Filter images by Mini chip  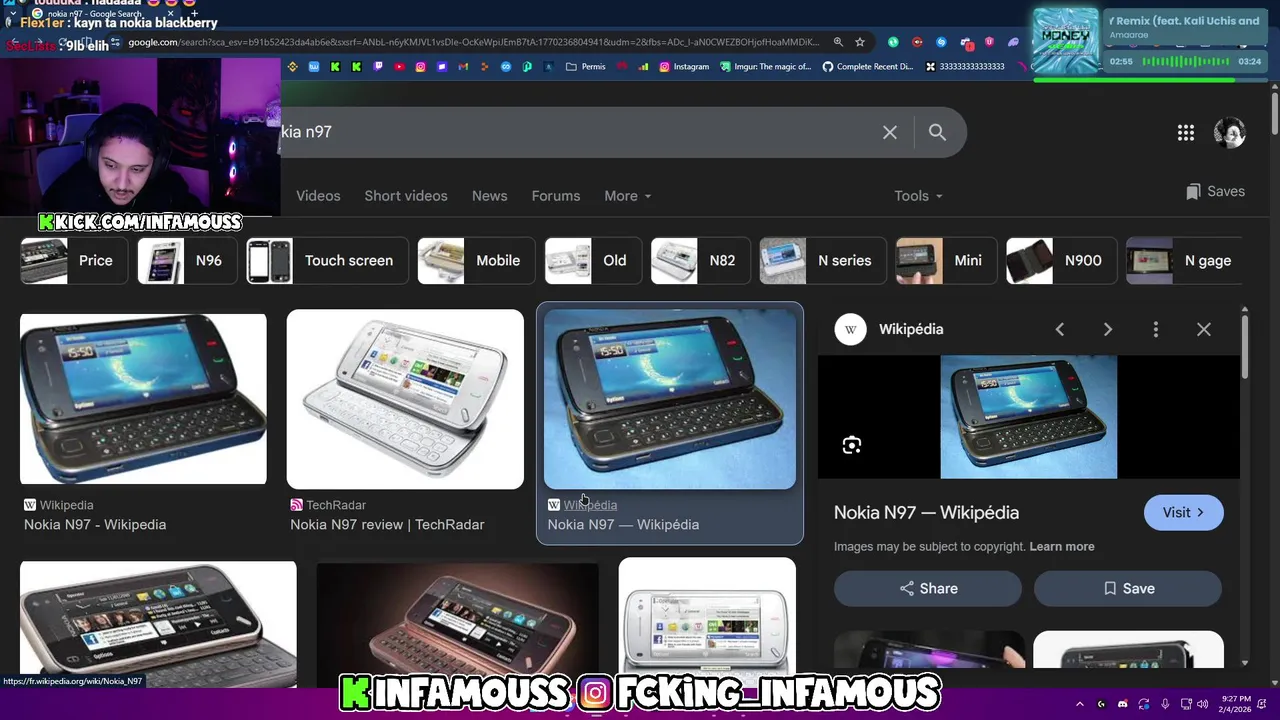pyautogui.click(x=946, y=261)
